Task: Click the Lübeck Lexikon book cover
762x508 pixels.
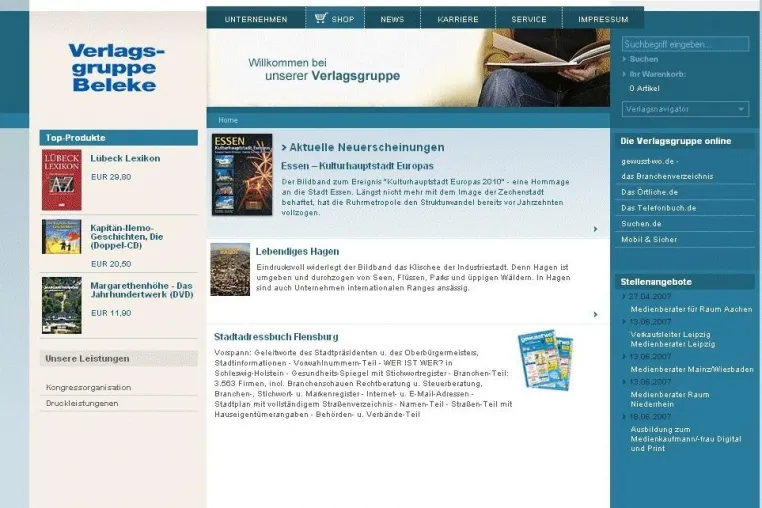Action: click(x=62, y=180)
